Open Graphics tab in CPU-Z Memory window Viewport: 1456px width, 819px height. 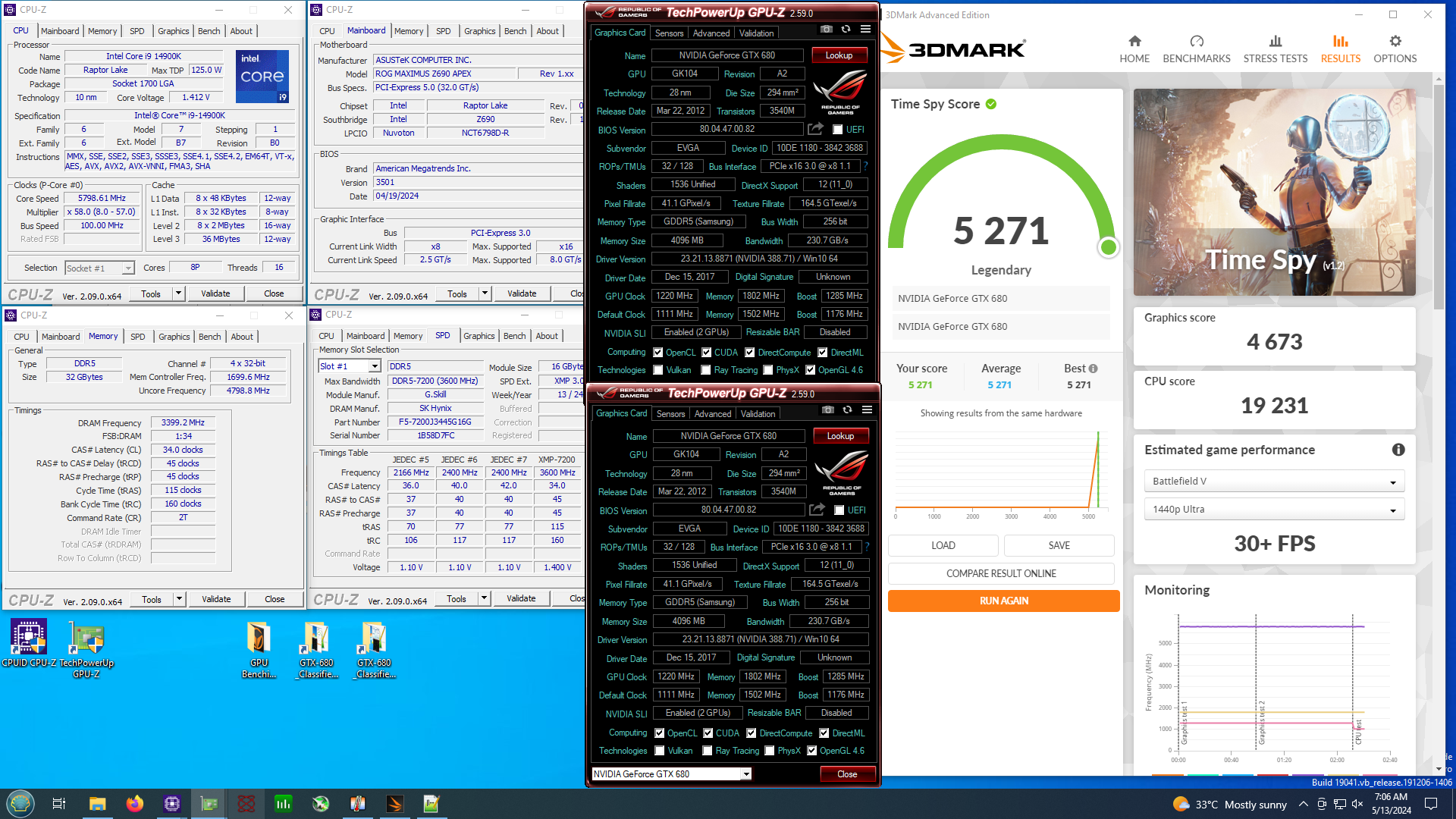[174, 337]
